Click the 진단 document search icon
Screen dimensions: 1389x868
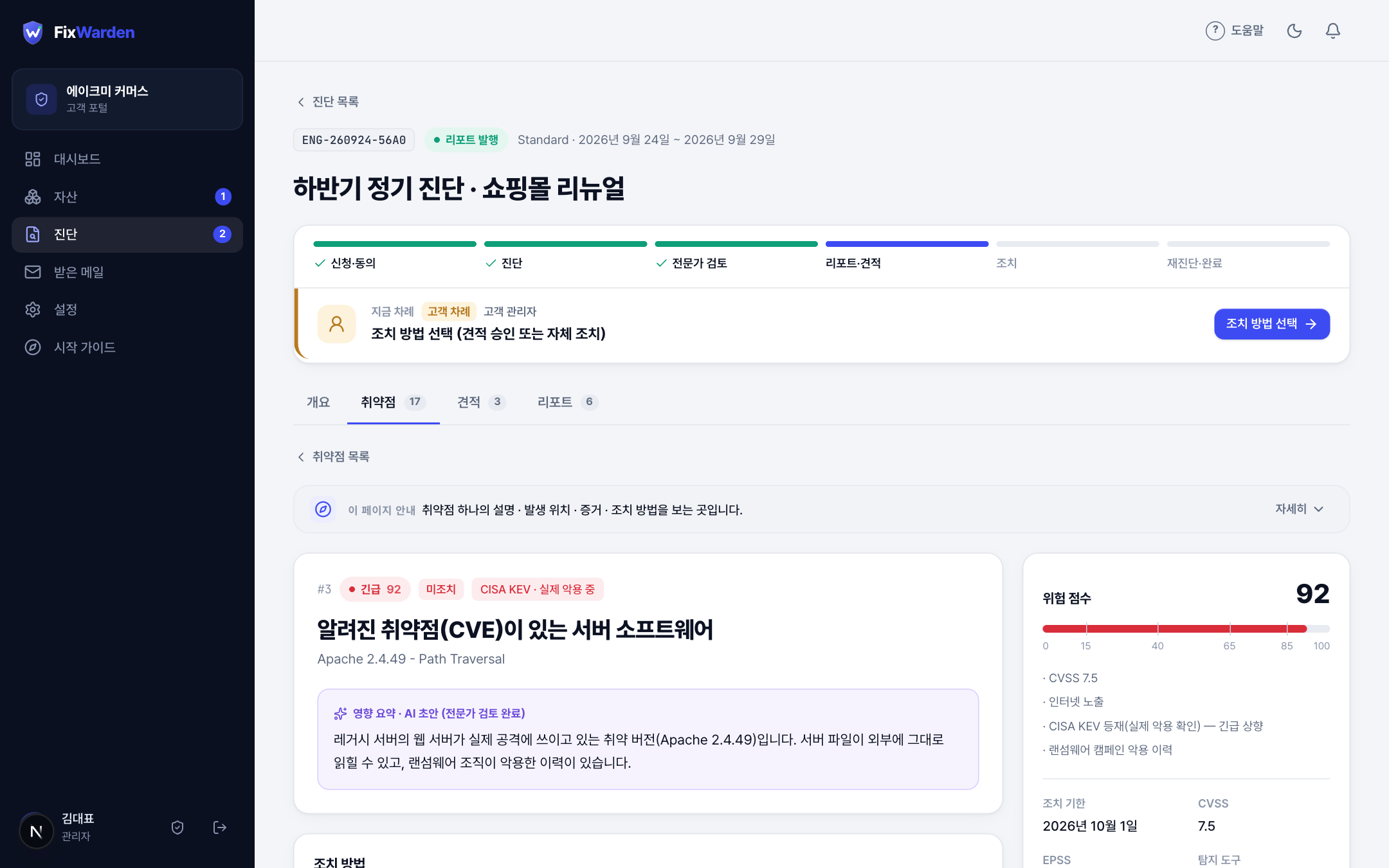(33, 234)
